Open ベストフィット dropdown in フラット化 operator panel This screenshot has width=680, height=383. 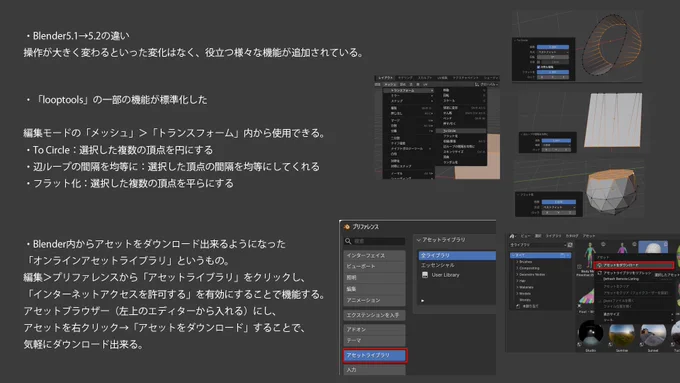[x=559, y=207]
